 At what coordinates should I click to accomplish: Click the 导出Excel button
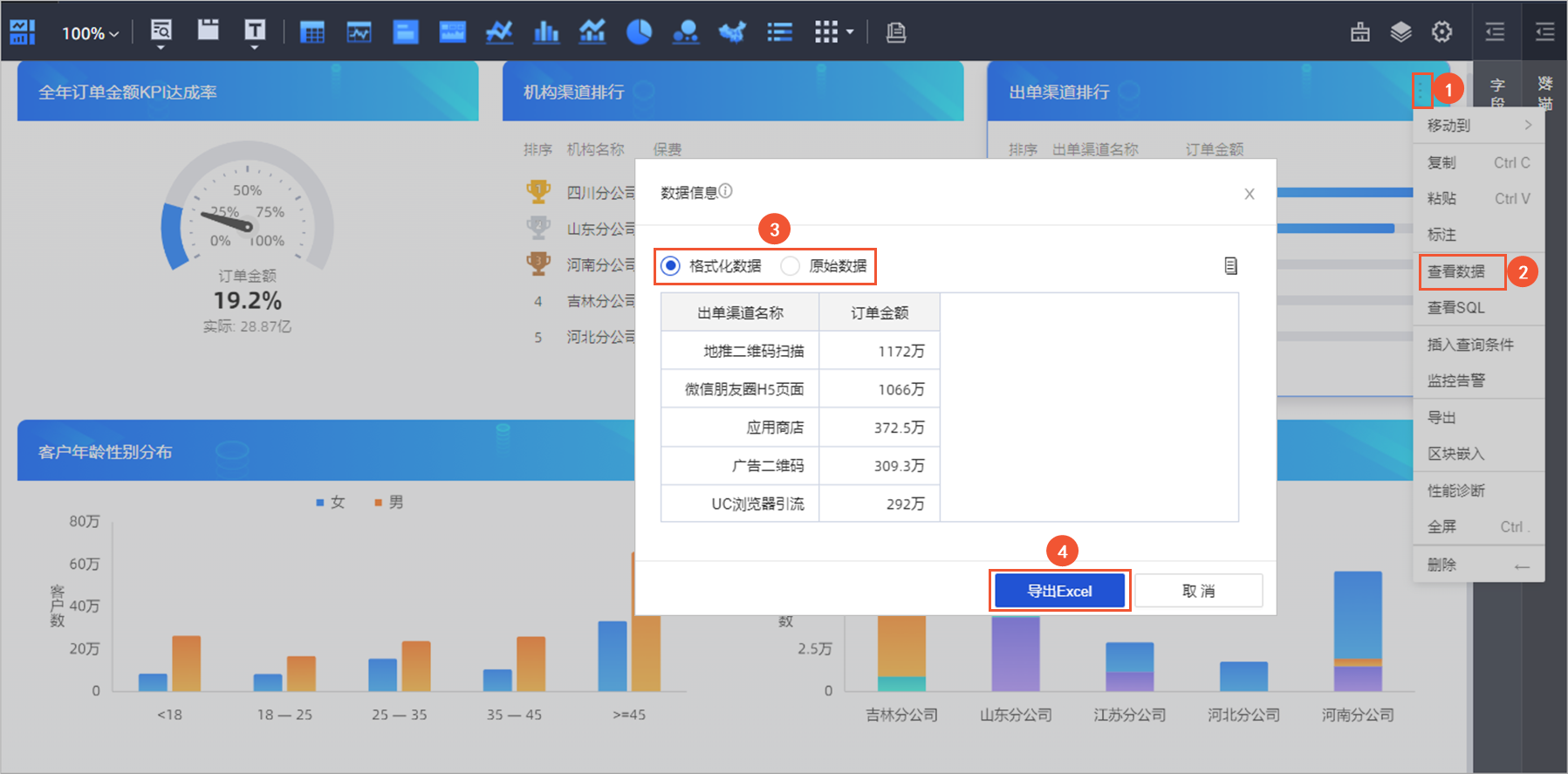(1059, 591)
